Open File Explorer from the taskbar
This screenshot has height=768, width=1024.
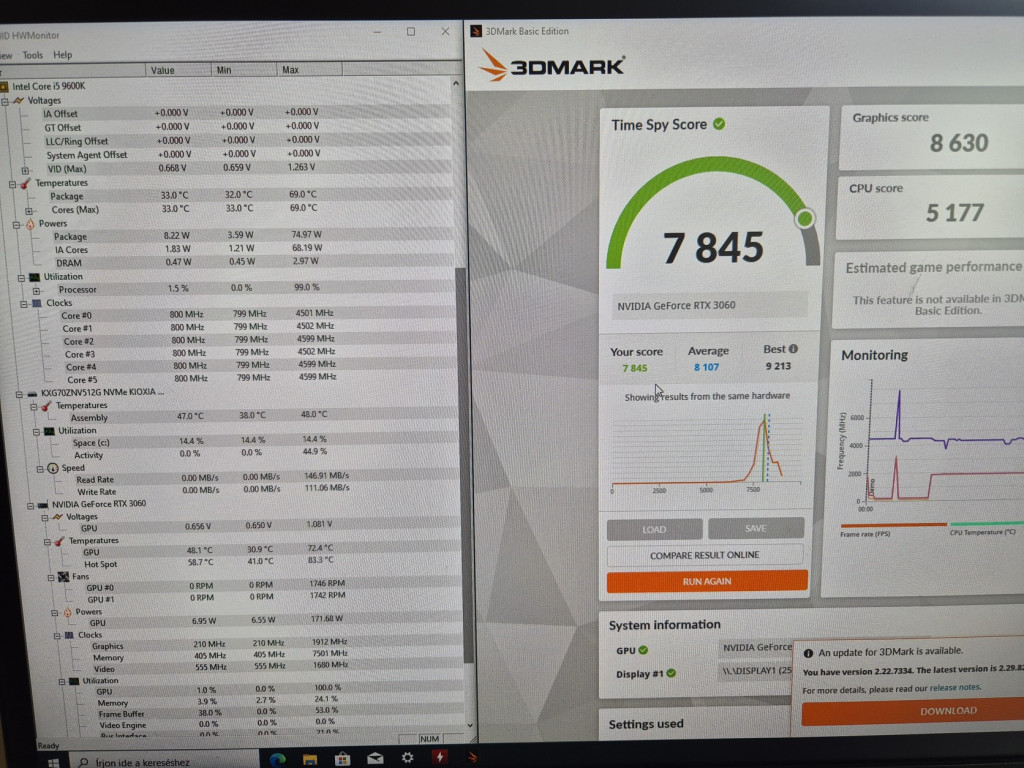[310, 759]
